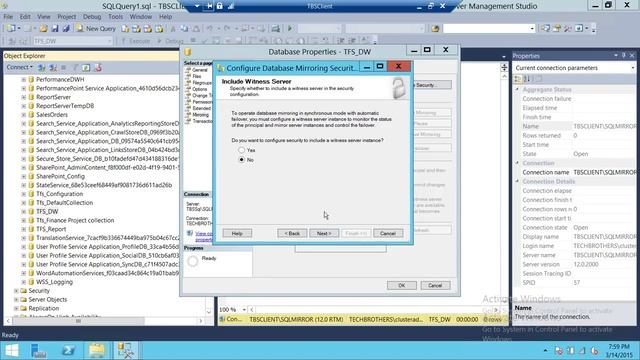The image size is (640, 360).
Task: Click the Open File folder icon in toolbar
Action: click(43, 29)
